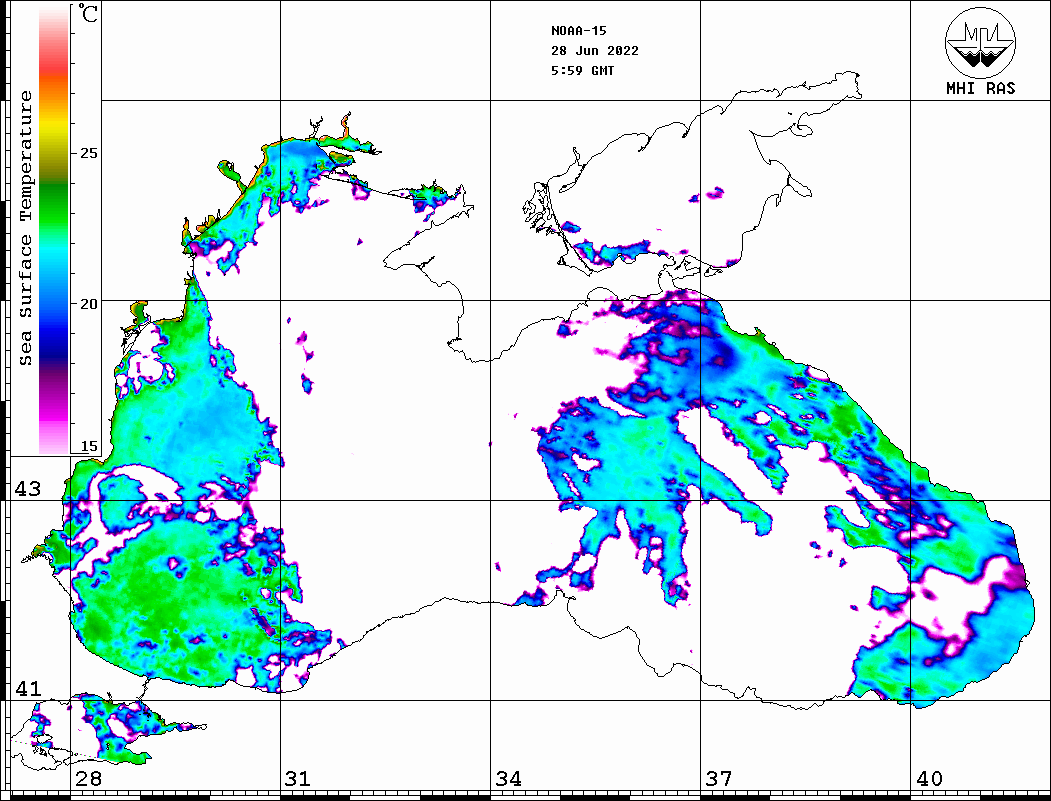The width and height of the screenshot is (1051, 801).
Task: Click the MHI RAS circular logo
Action: (x=980, y=42)
